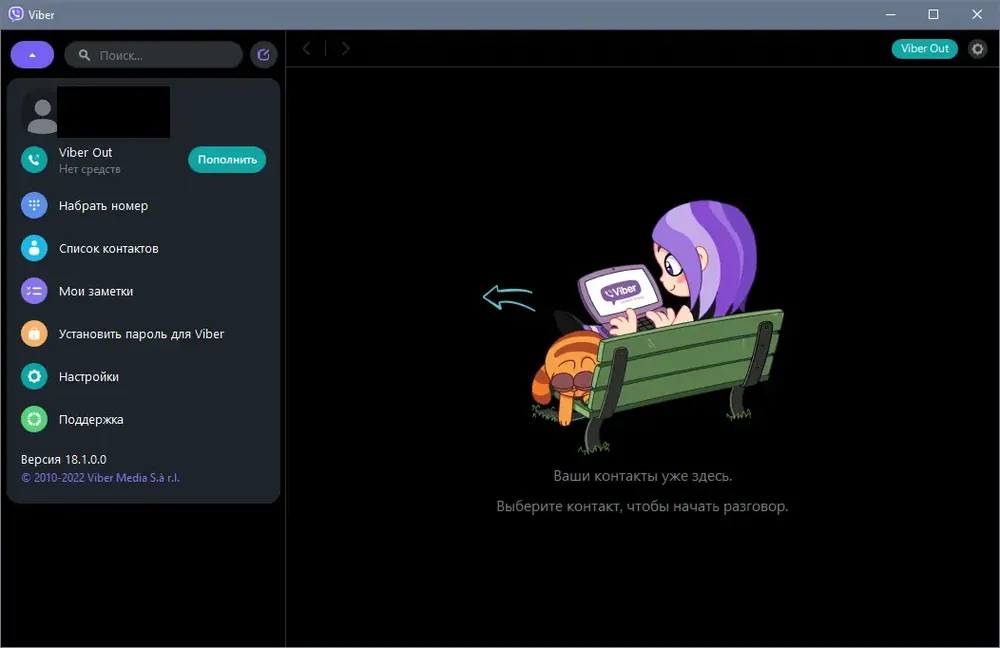Click the My Notes checklist icon
The width and height of the screenshot is (1000, 648).
pyautogui.click(x=34, y=291)
